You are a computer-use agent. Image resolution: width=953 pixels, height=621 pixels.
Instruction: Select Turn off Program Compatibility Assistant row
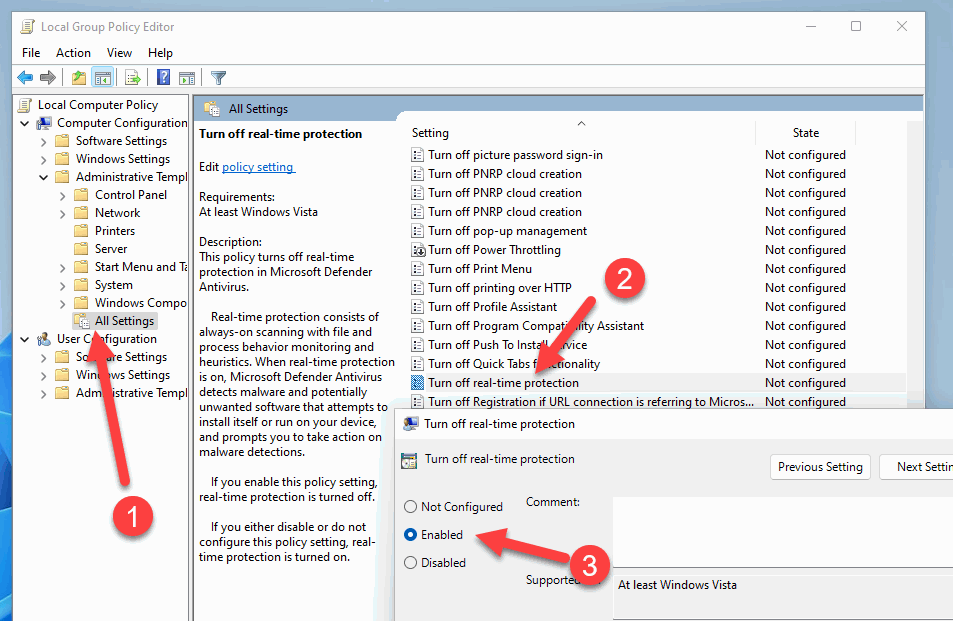pyautogui.click(x=658, y=326)
